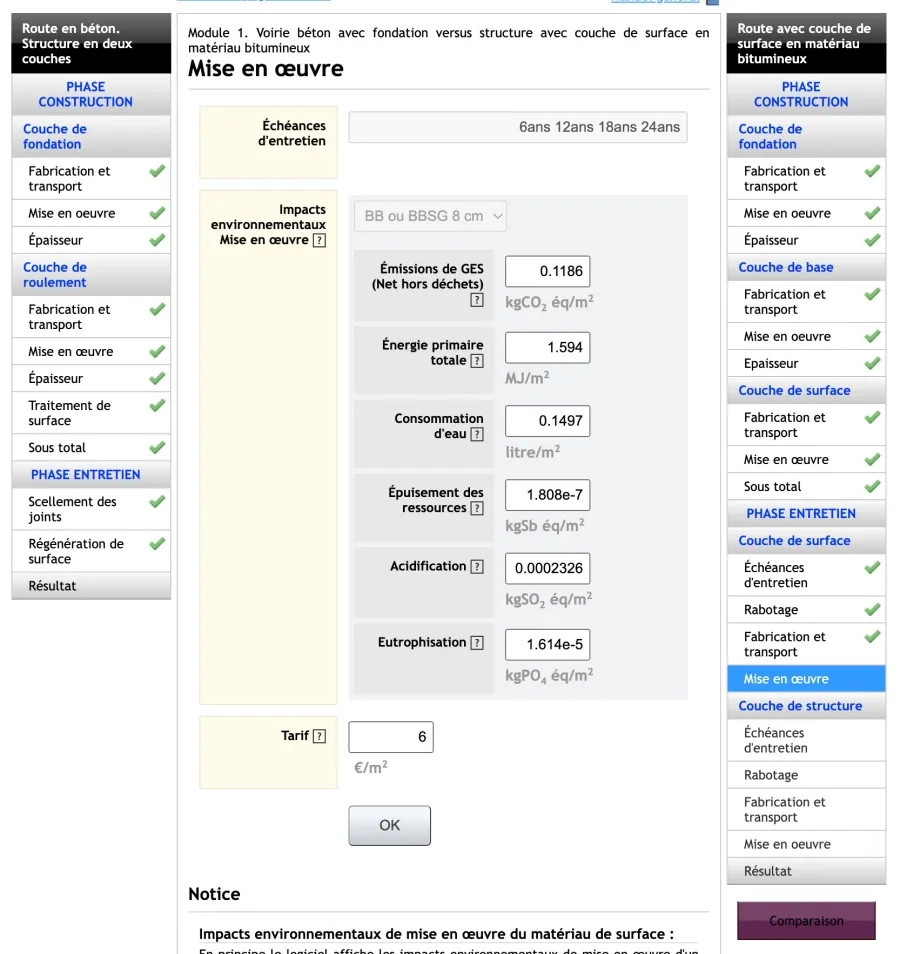Viewport: 900px width, 954px height.
Task: Focus the Émissions de GES value field
Action: point(548,271)
